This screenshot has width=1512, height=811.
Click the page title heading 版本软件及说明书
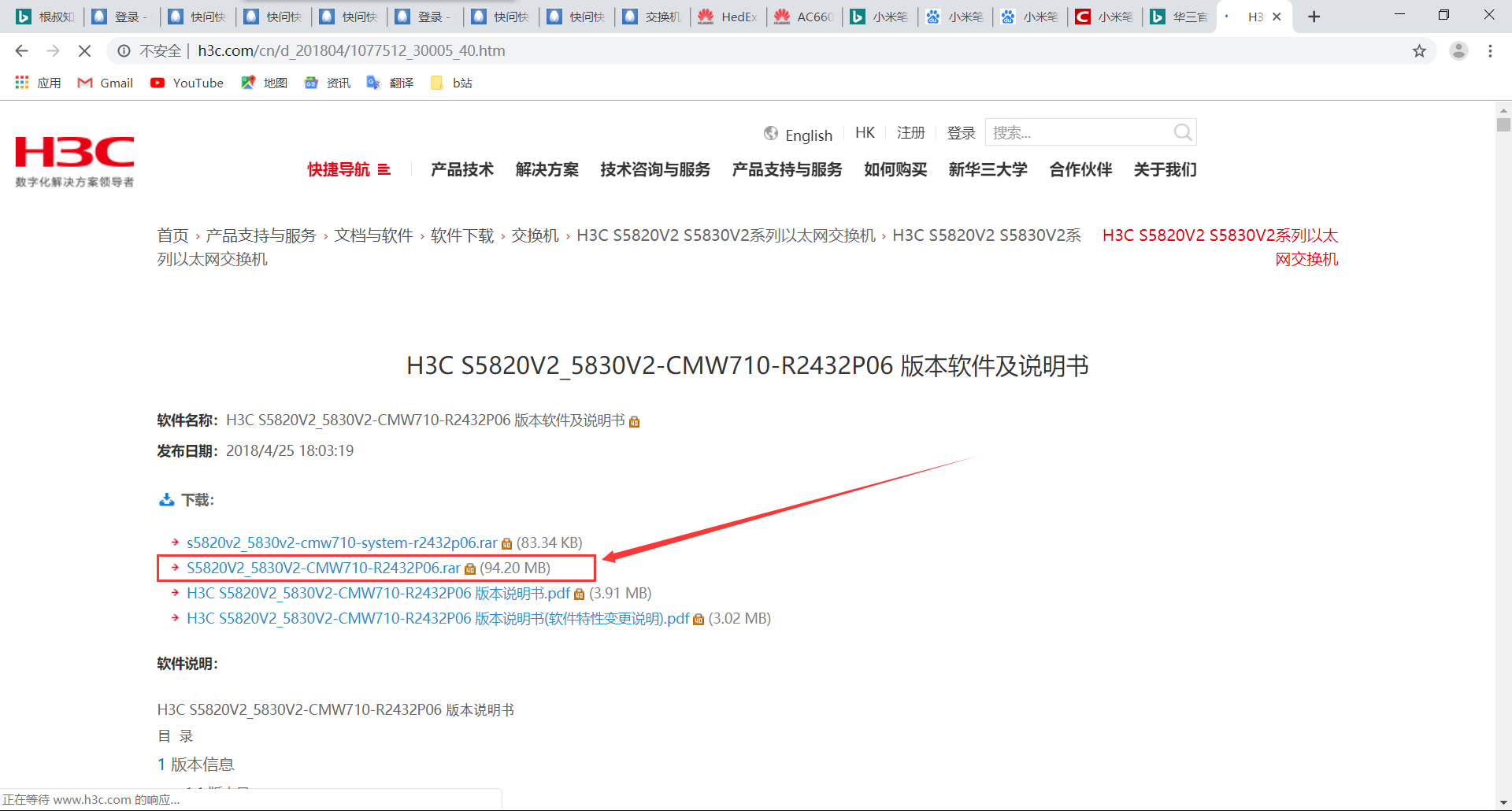(x=747, y=366)
